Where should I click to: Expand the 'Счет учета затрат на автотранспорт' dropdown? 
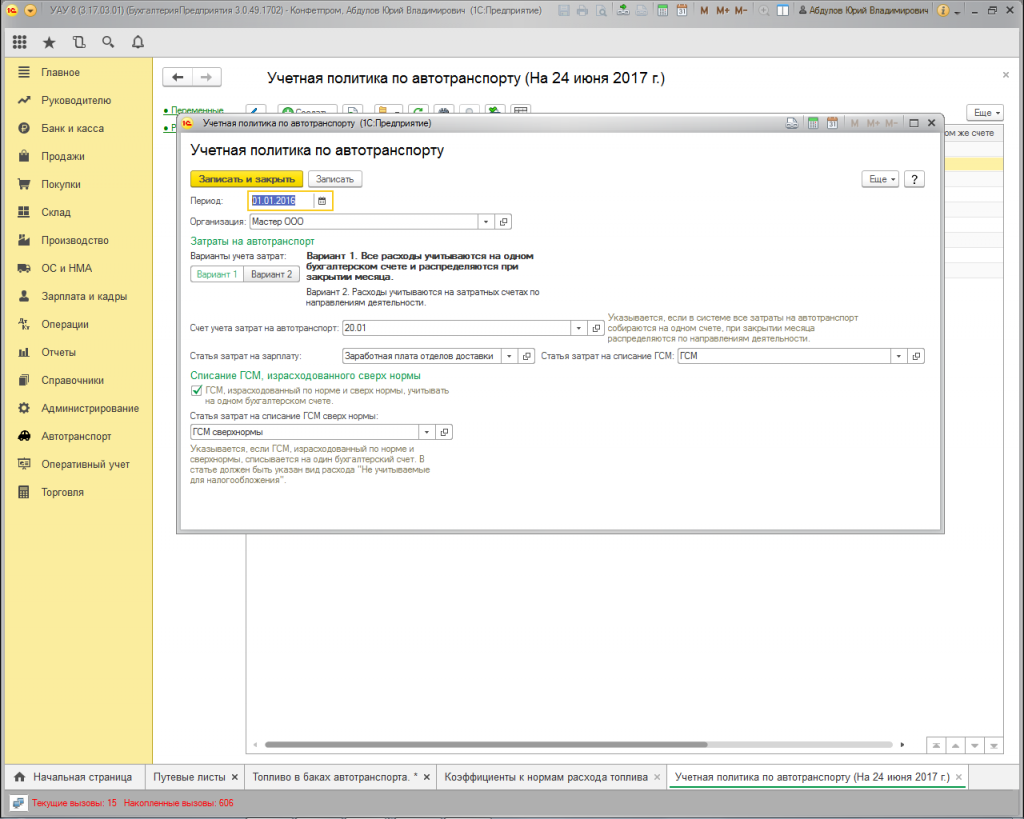click(x=579, y=329)
